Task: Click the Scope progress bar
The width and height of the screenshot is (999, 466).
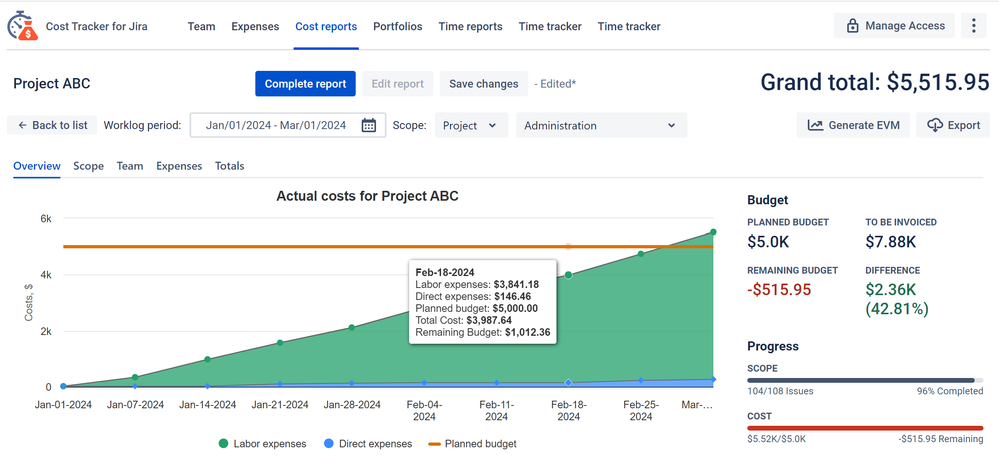Action: (x=865, y=380)
